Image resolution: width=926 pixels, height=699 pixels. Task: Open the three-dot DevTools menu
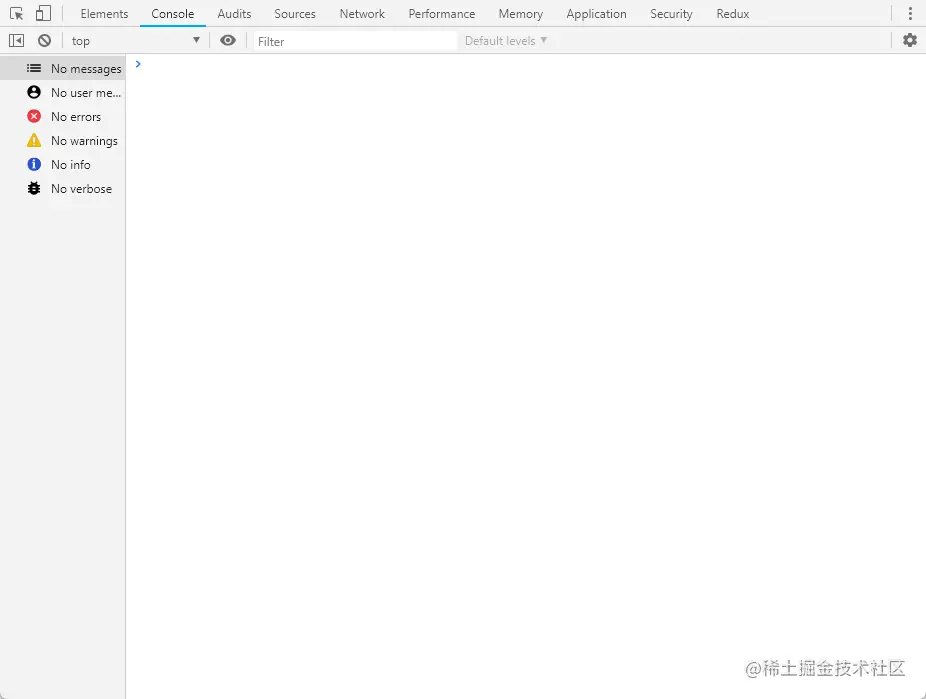click(910, 14)
